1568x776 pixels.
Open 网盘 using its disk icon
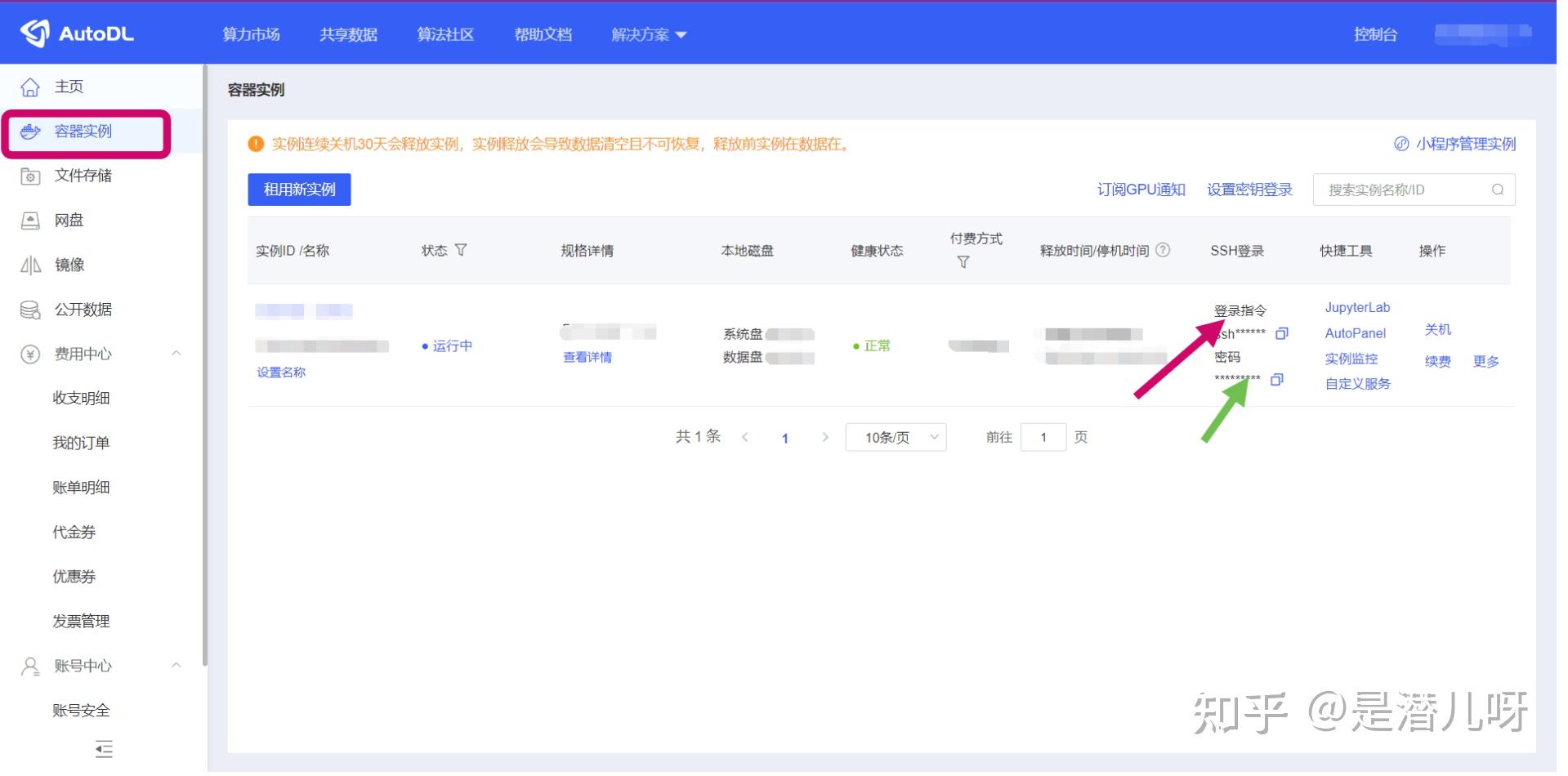30,220
